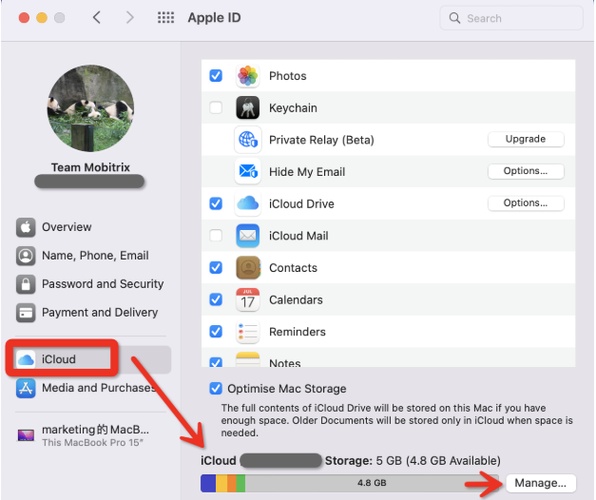Click the green segment of storage bar
The width and height of the screenshot is (596, 500).
tap(241, 483)
